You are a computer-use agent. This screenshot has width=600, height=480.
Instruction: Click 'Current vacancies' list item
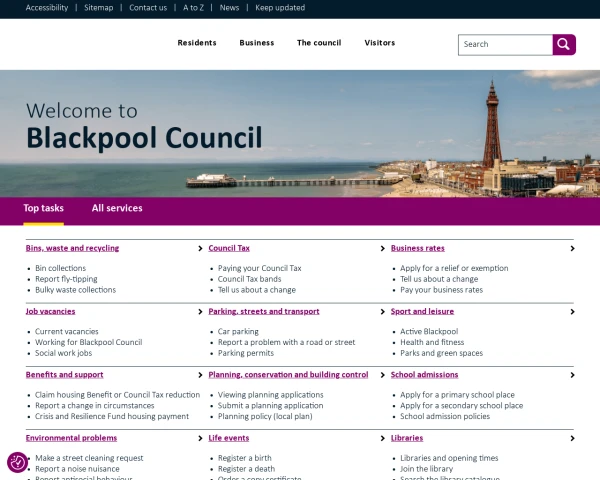click(67, 331)
